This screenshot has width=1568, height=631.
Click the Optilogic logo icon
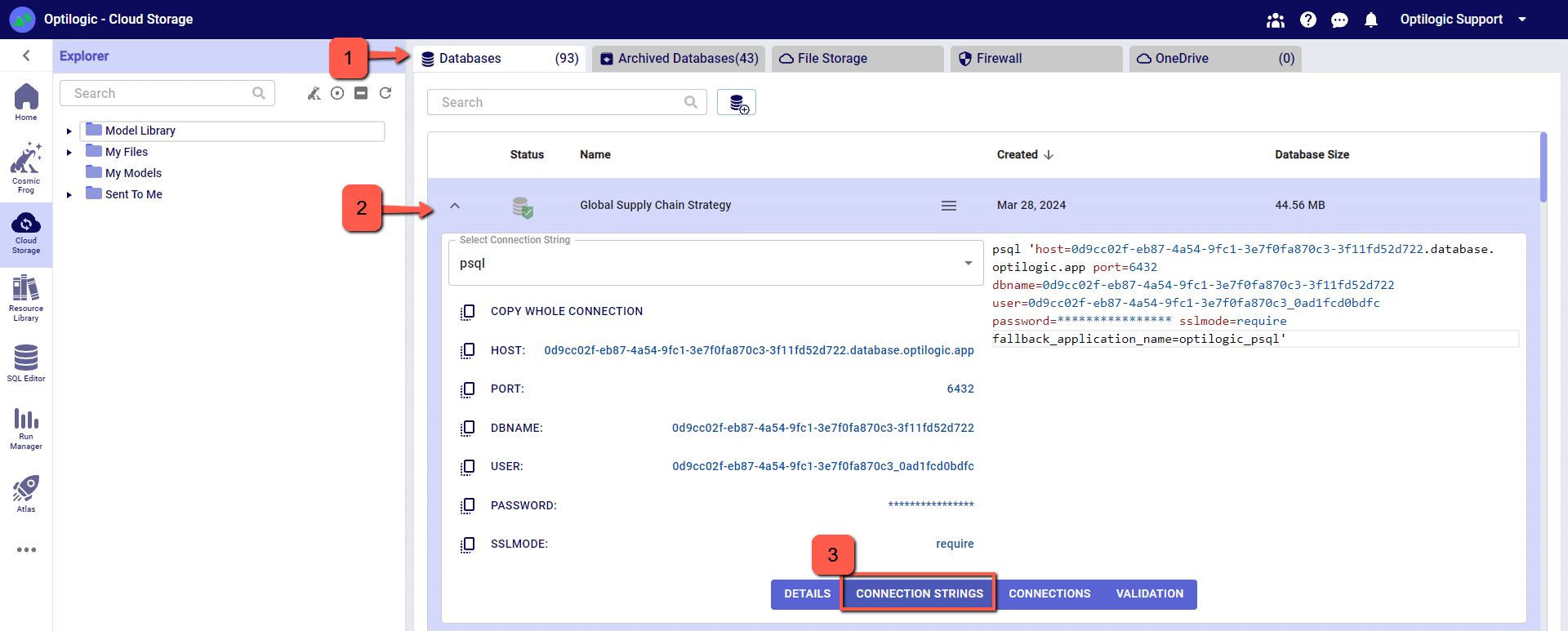point(22,20)
